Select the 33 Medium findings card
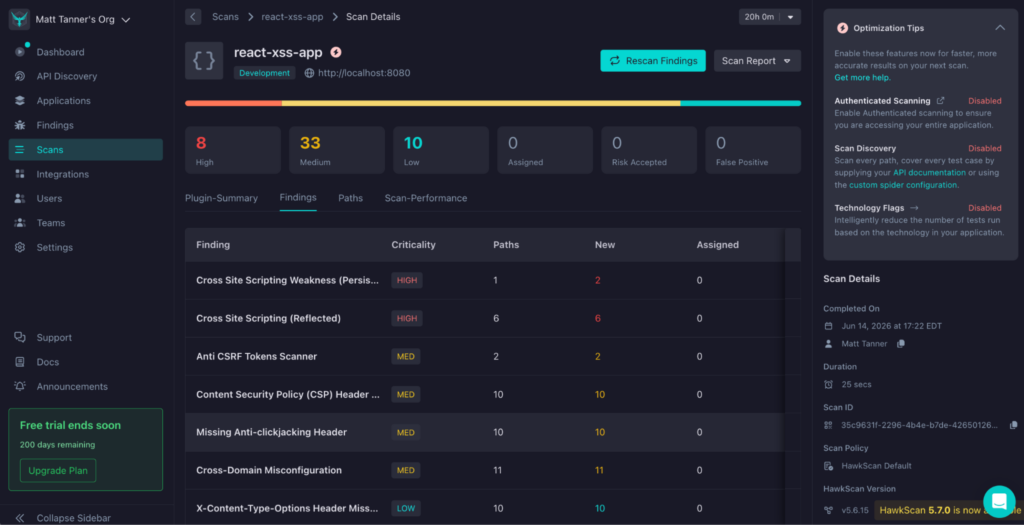 [337, 150]
